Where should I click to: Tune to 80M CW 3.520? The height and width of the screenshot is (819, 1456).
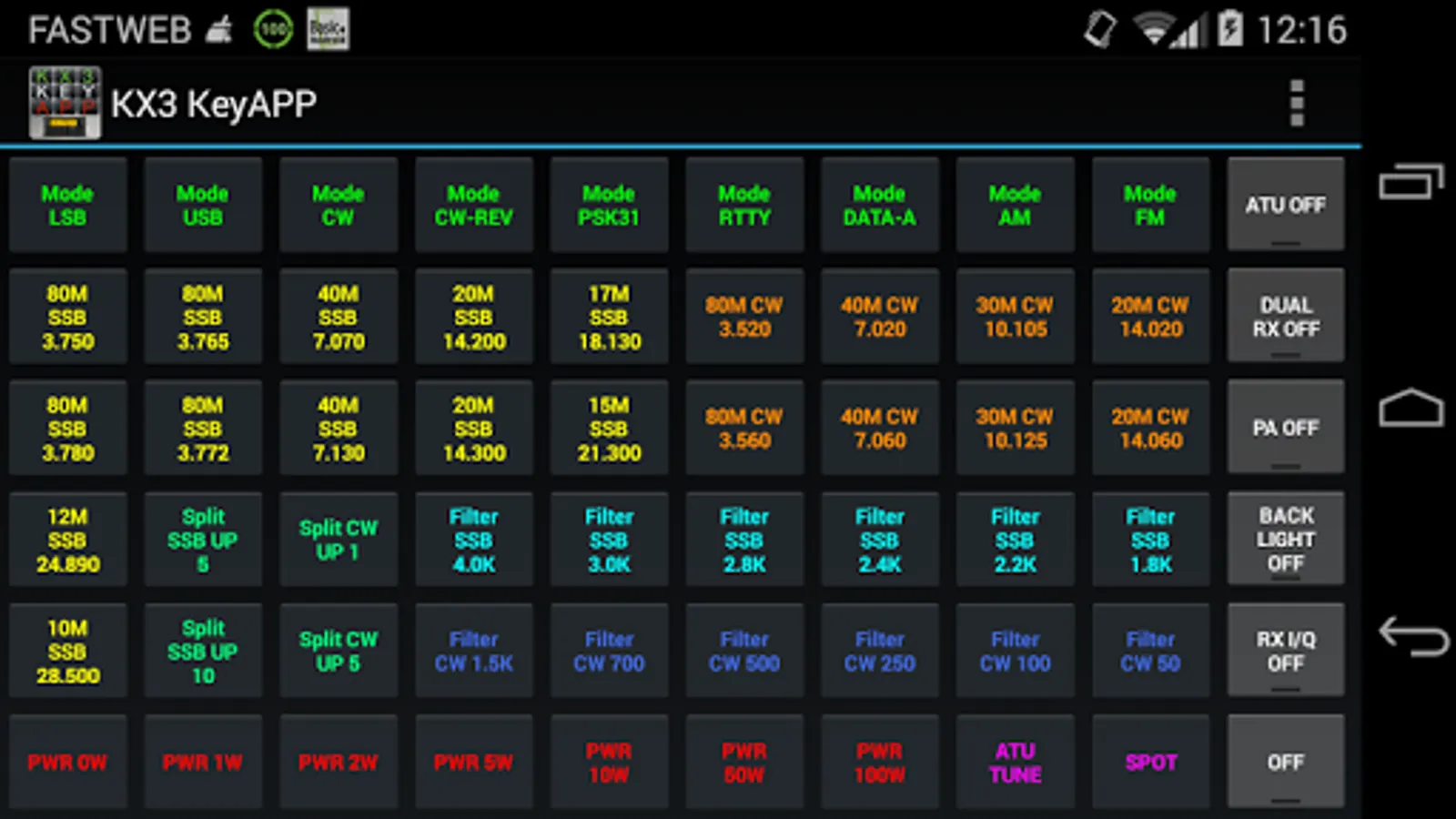(x=744, y=317)
